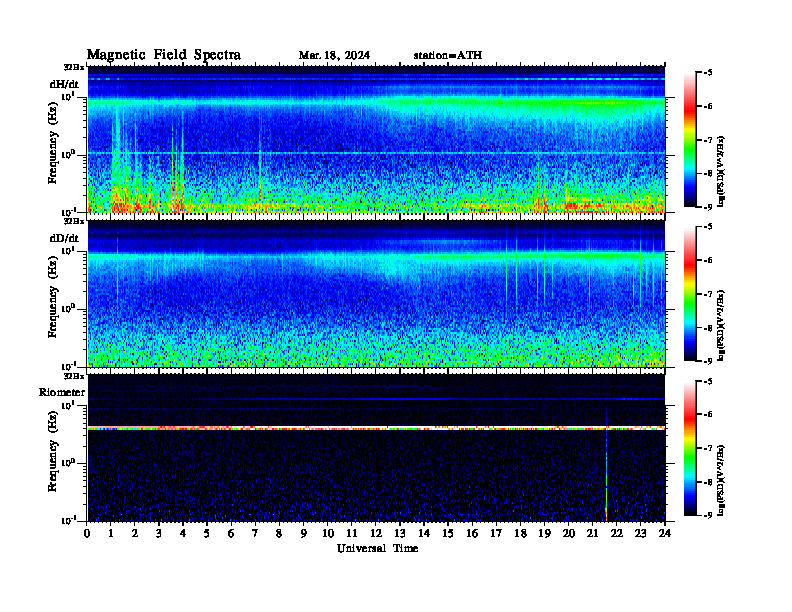The image size is (792, 612).
Task: Click hour "9" on Universal Time axis
Action: [x=304, y=533]
